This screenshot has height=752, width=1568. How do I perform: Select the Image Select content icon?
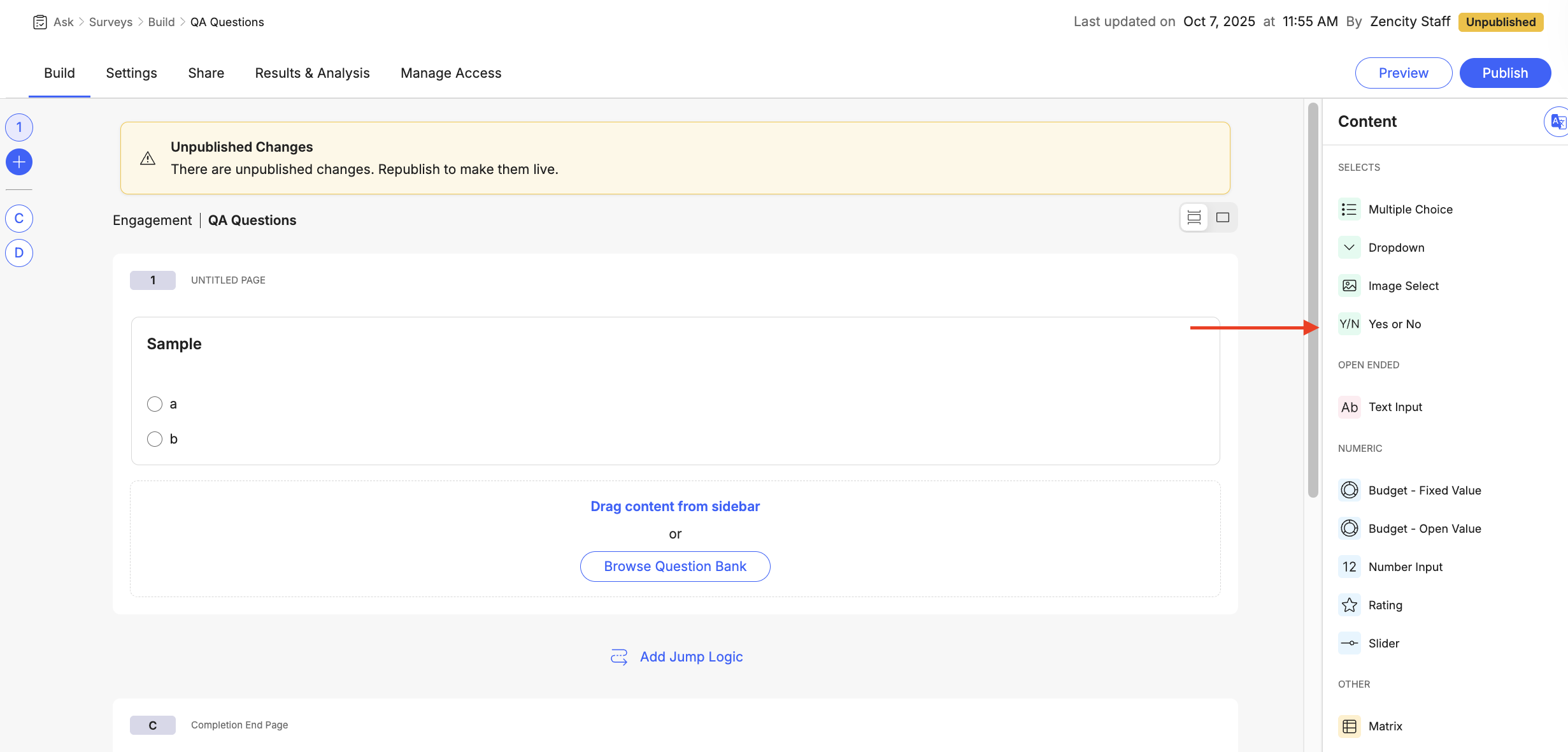point(1349,286)
